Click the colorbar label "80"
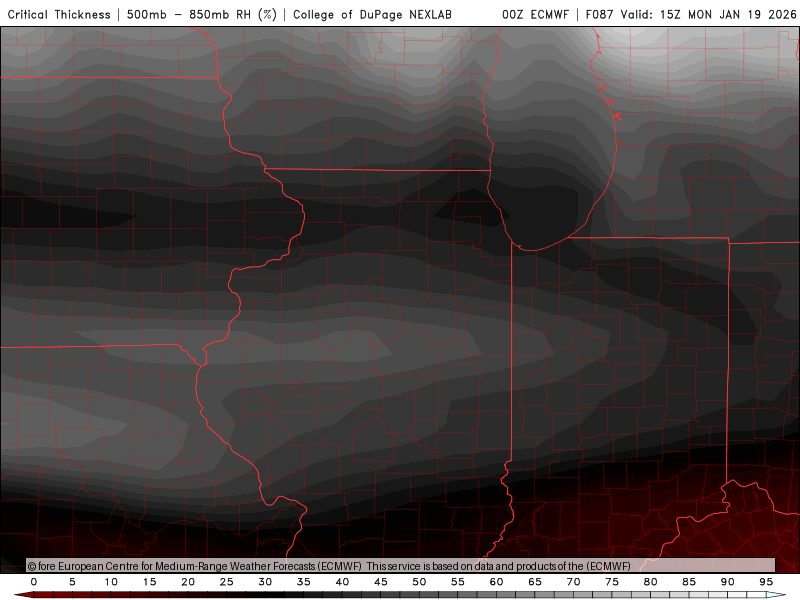 click(650, 582)
